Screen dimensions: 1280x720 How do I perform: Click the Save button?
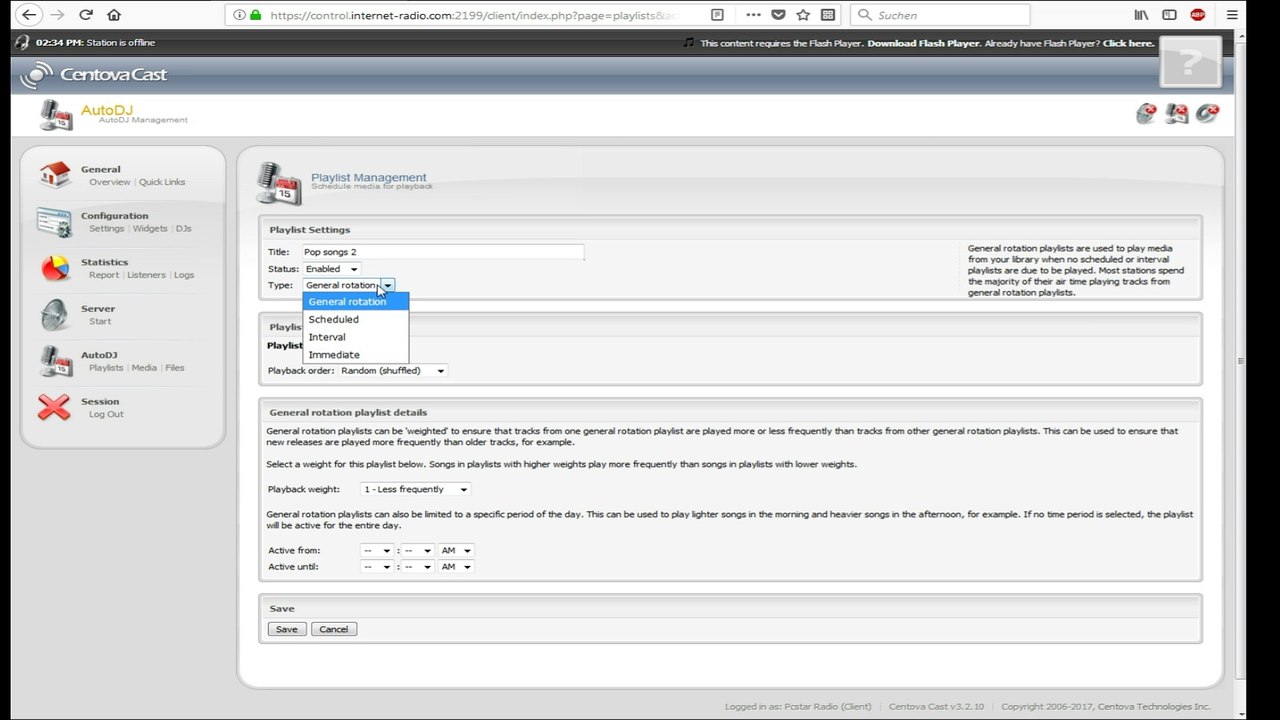[286, 629]
